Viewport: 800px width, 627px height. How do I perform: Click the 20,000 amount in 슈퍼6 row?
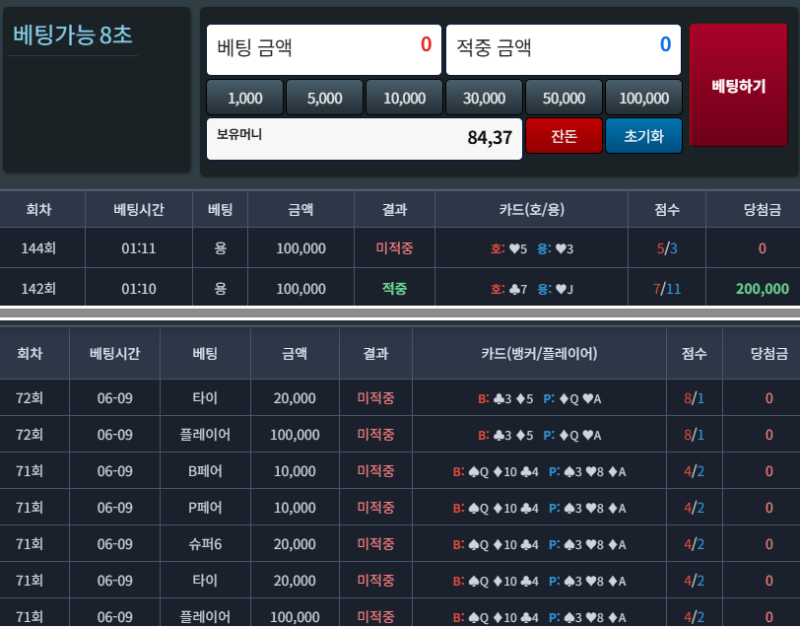coord(294,544)
